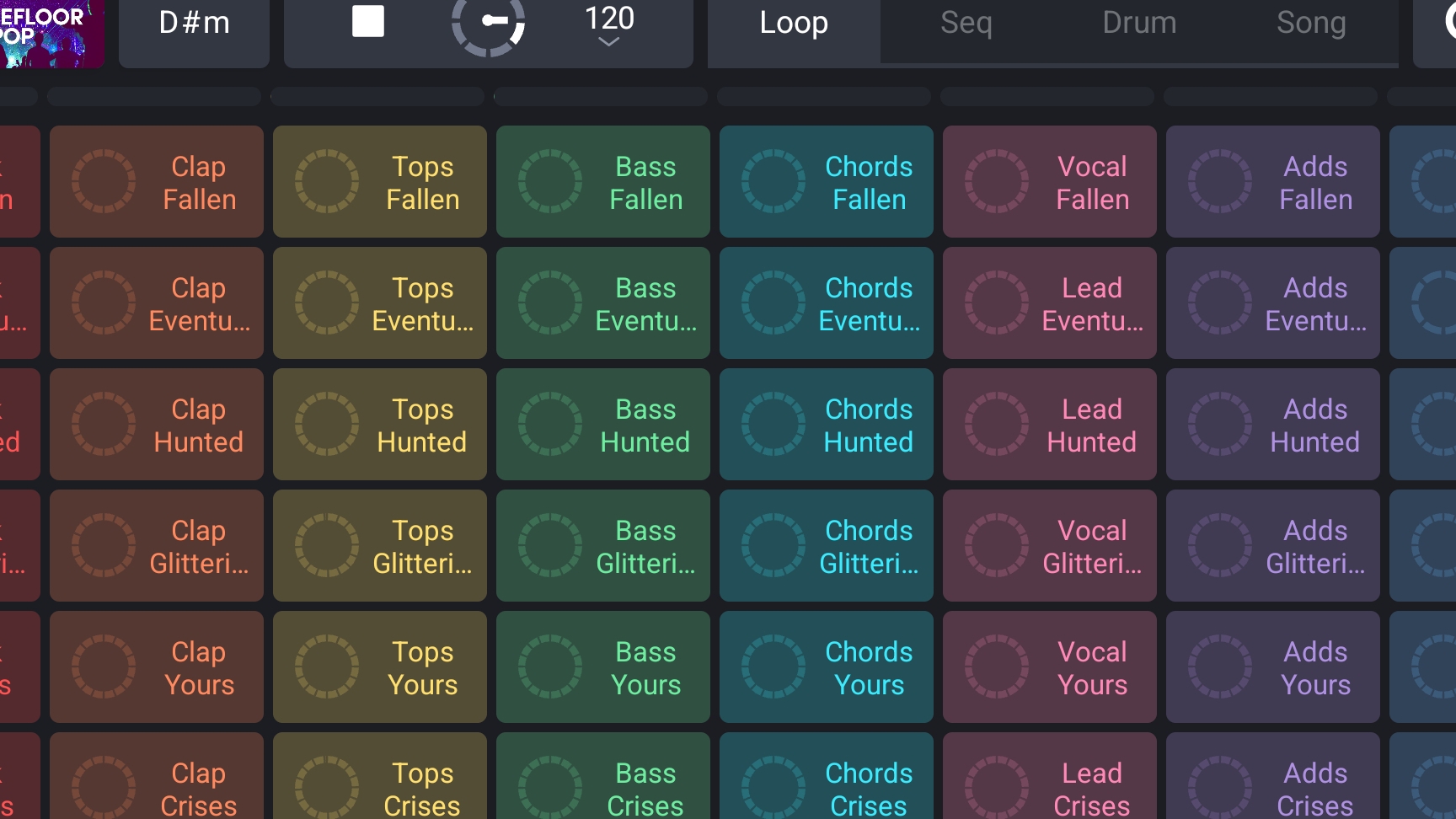Switch to the Seq tab
Viewport: 1456px width, 819px height.
pos(966,24)
